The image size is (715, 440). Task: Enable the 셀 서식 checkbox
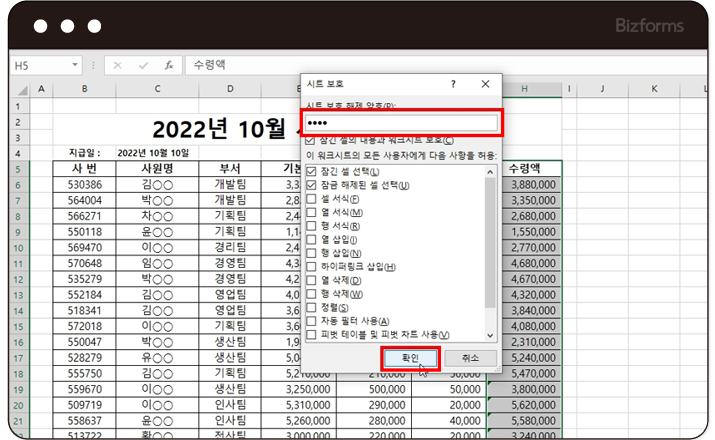312,200
